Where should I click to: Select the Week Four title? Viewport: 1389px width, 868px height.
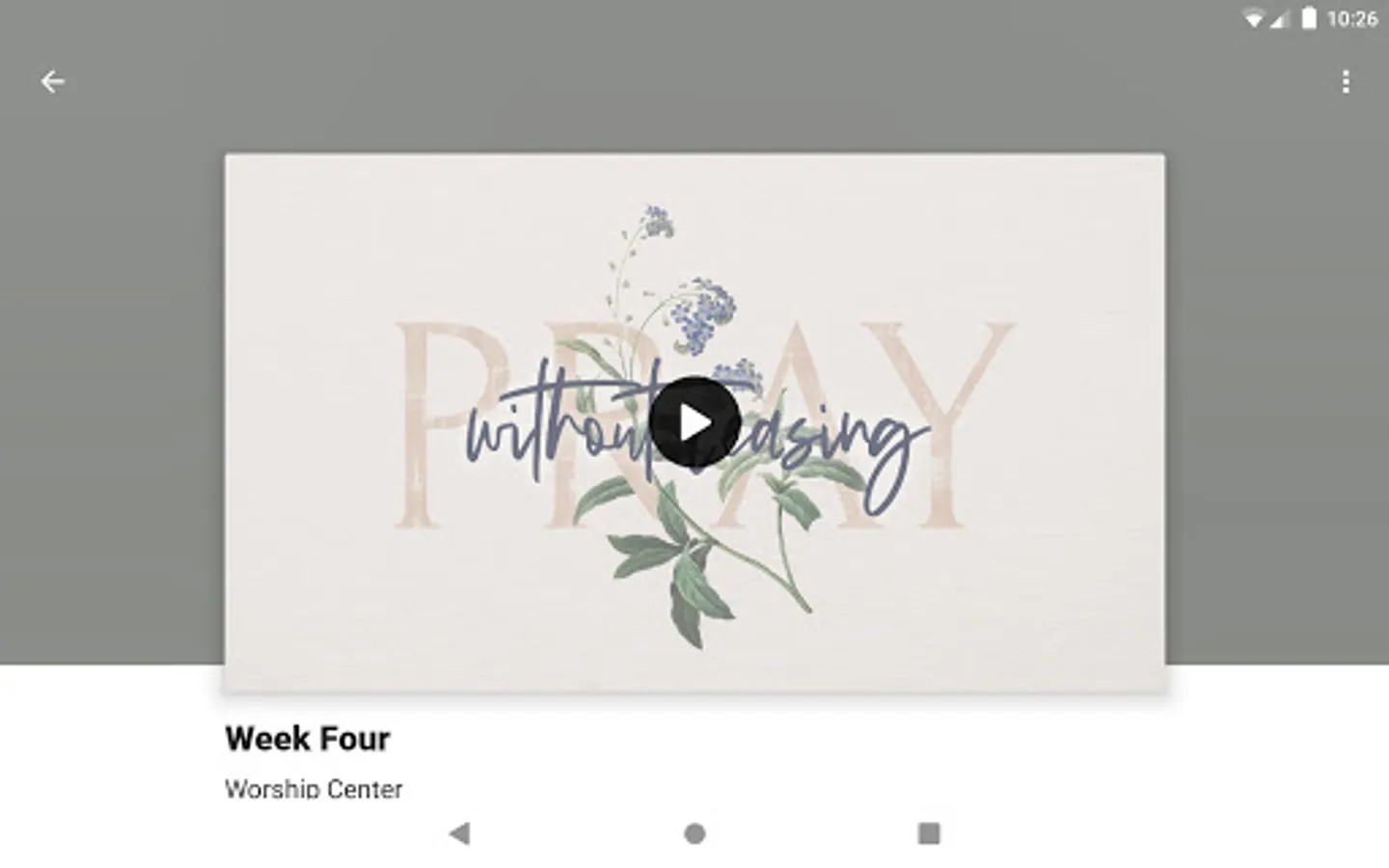tap(308, 739)
